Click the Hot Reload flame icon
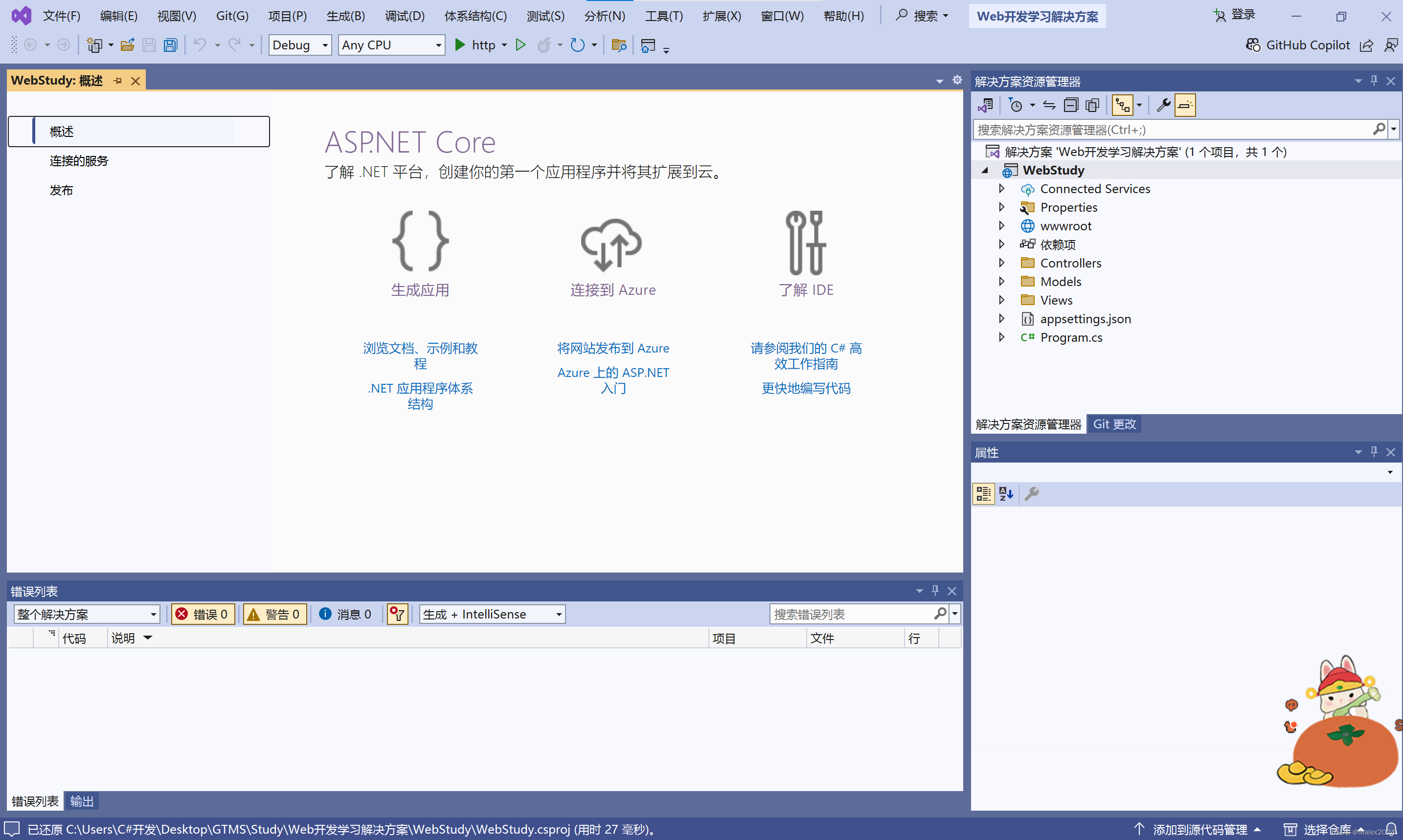 pyautogui.click(x=544, y=45)
